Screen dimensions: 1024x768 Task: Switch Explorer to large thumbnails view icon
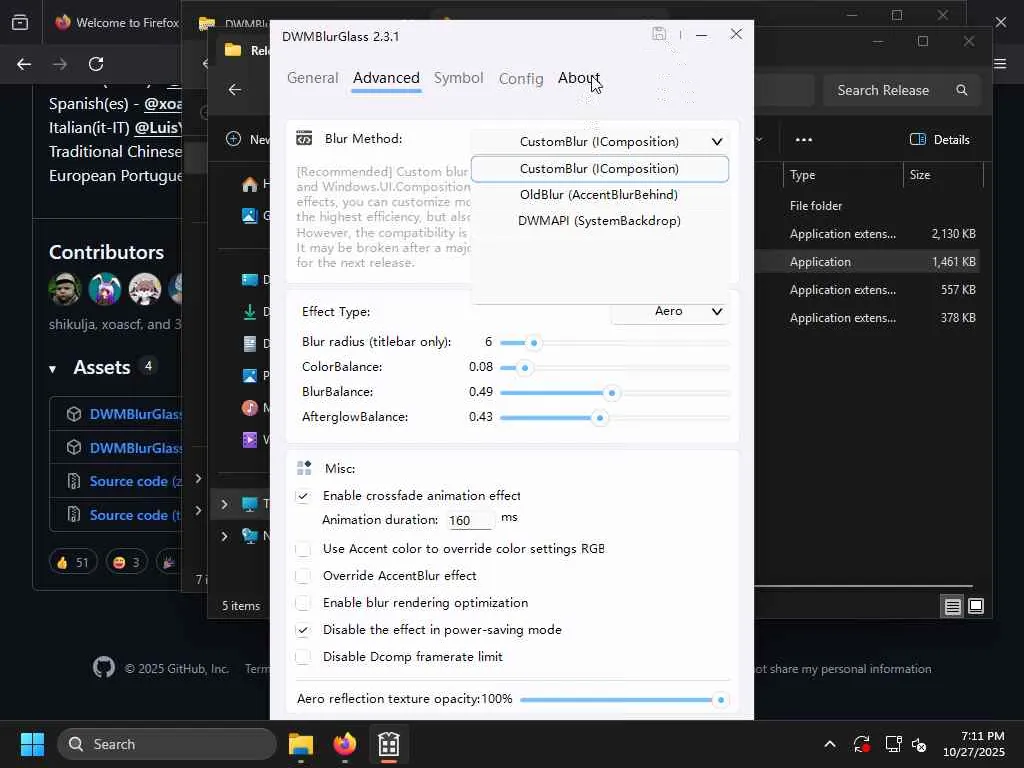point(976,607)
